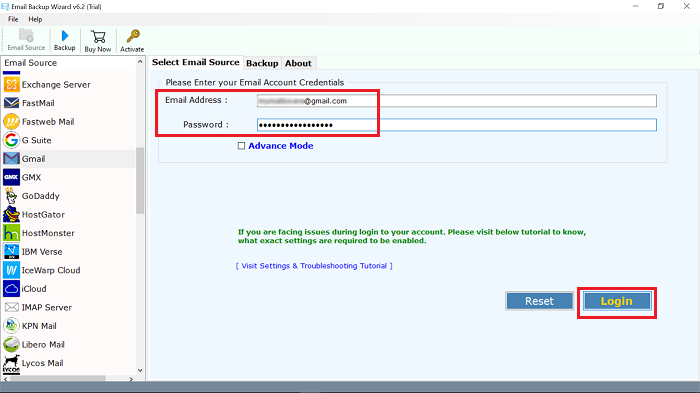Select the GoDaddy text entry
The width and height of the screenshot is (700, 393).
(41, 196)
